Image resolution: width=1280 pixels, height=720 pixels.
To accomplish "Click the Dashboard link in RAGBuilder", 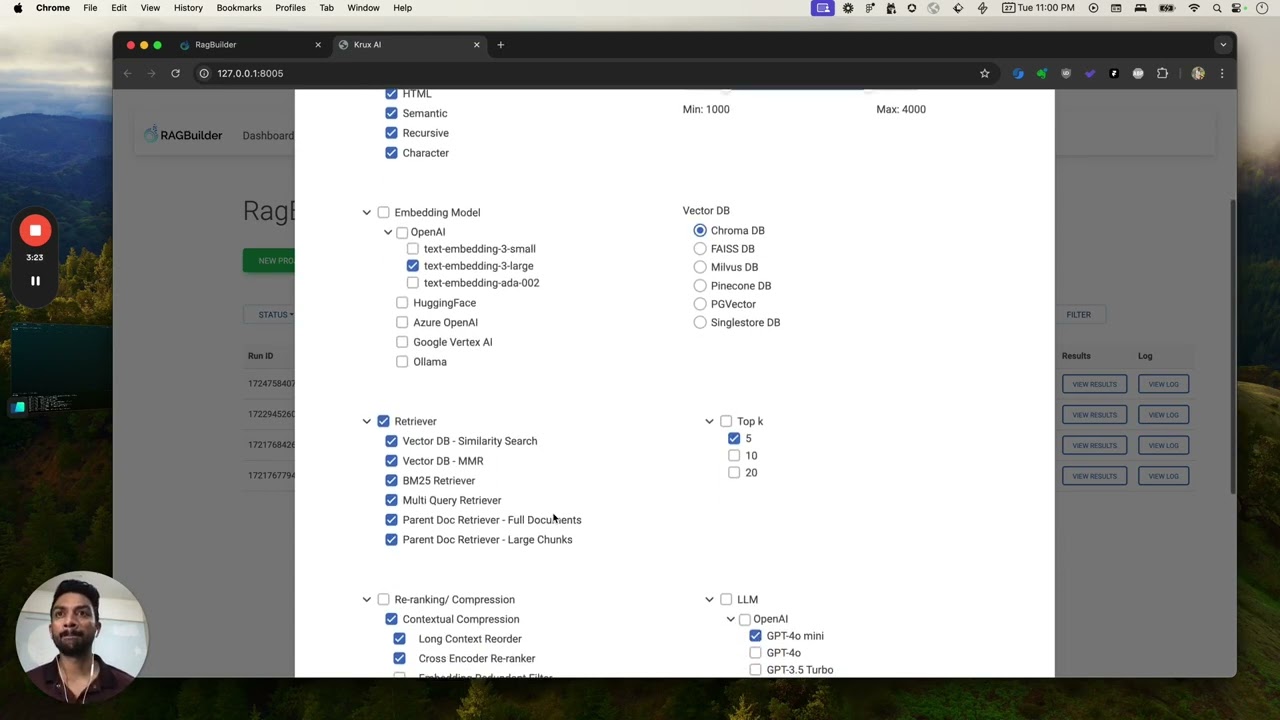I will tap(268, 136).
